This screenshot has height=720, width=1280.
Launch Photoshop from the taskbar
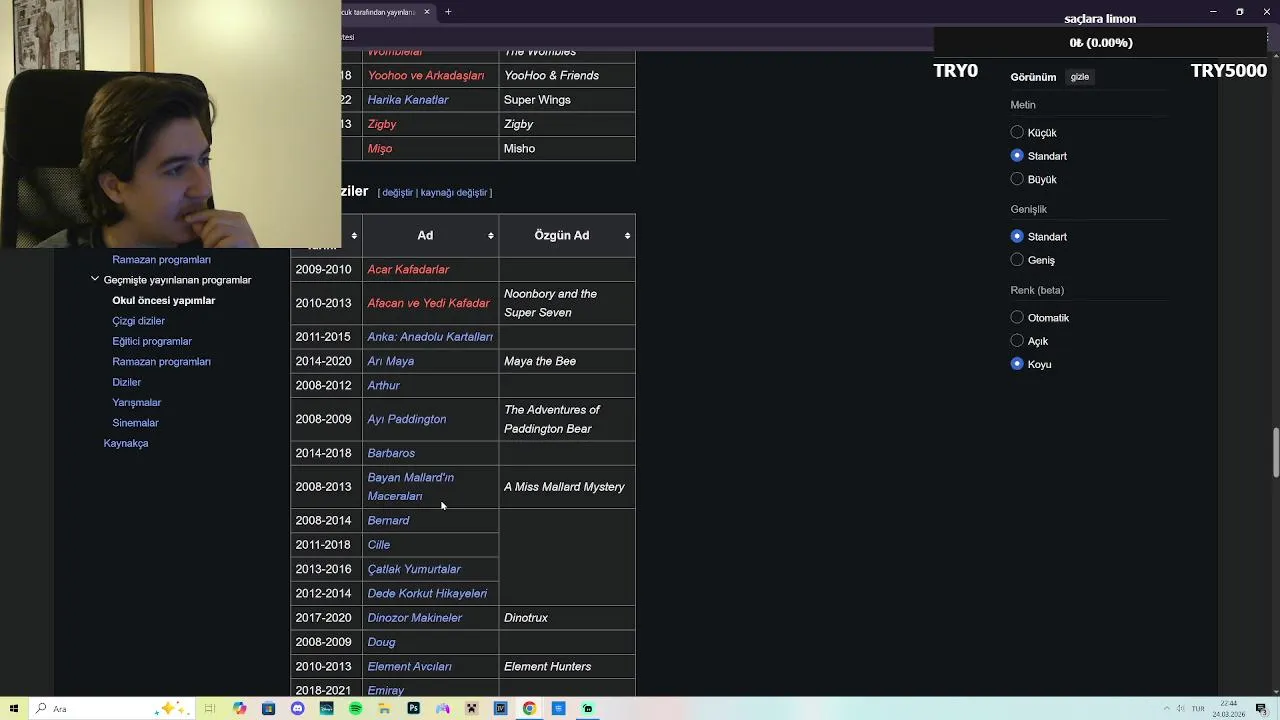click(x=413, y=708)
